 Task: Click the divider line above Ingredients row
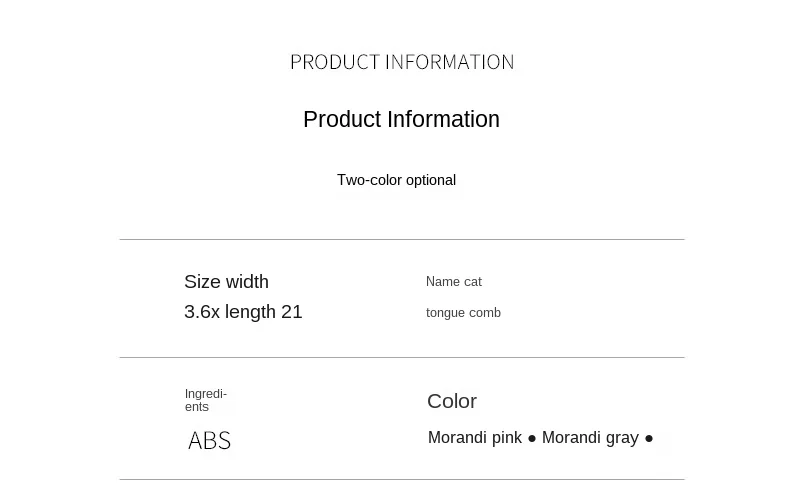(x=402, y=357)
